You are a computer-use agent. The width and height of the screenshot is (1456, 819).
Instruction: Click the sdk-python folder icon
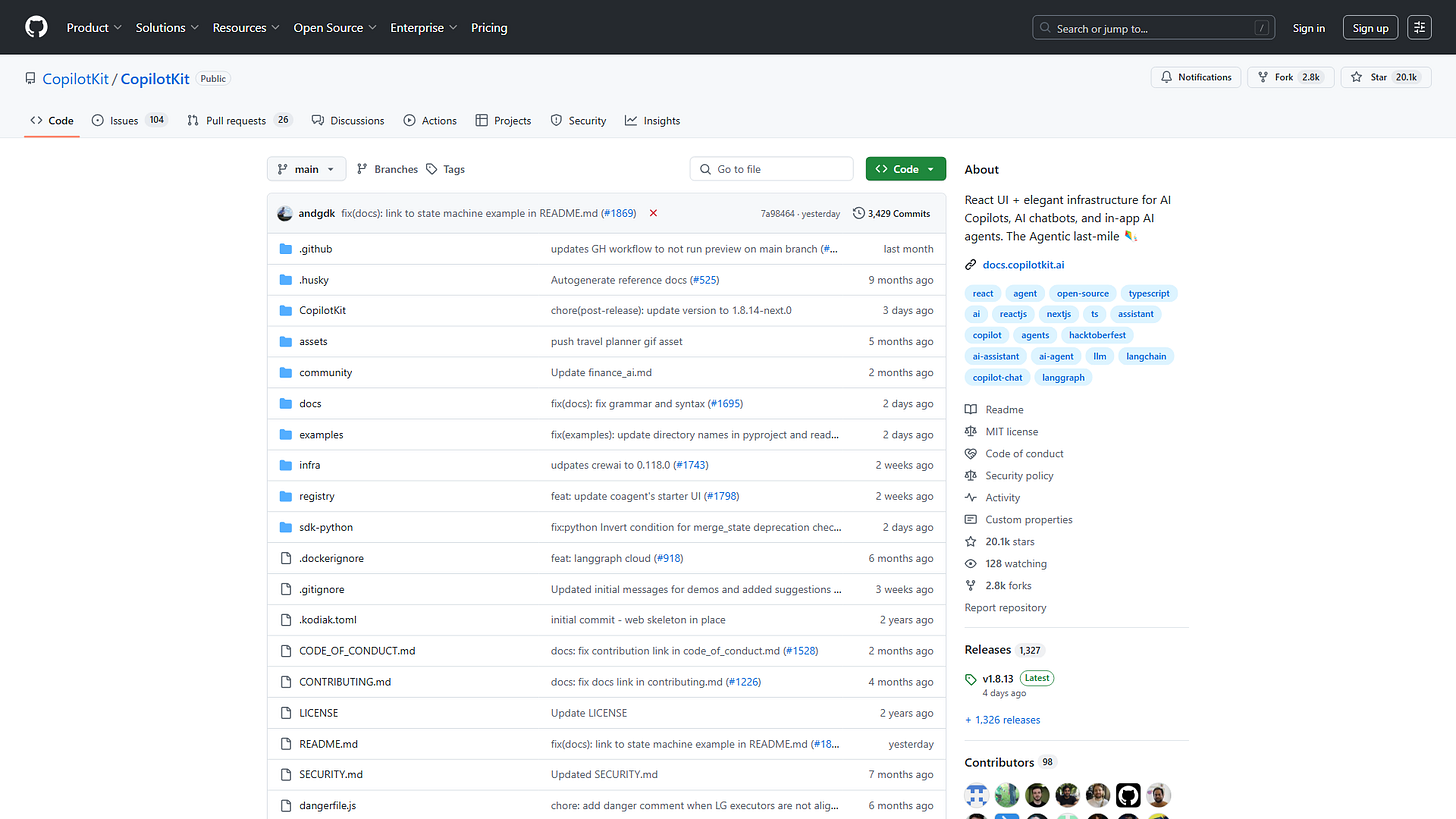click(x=286, y=528)
